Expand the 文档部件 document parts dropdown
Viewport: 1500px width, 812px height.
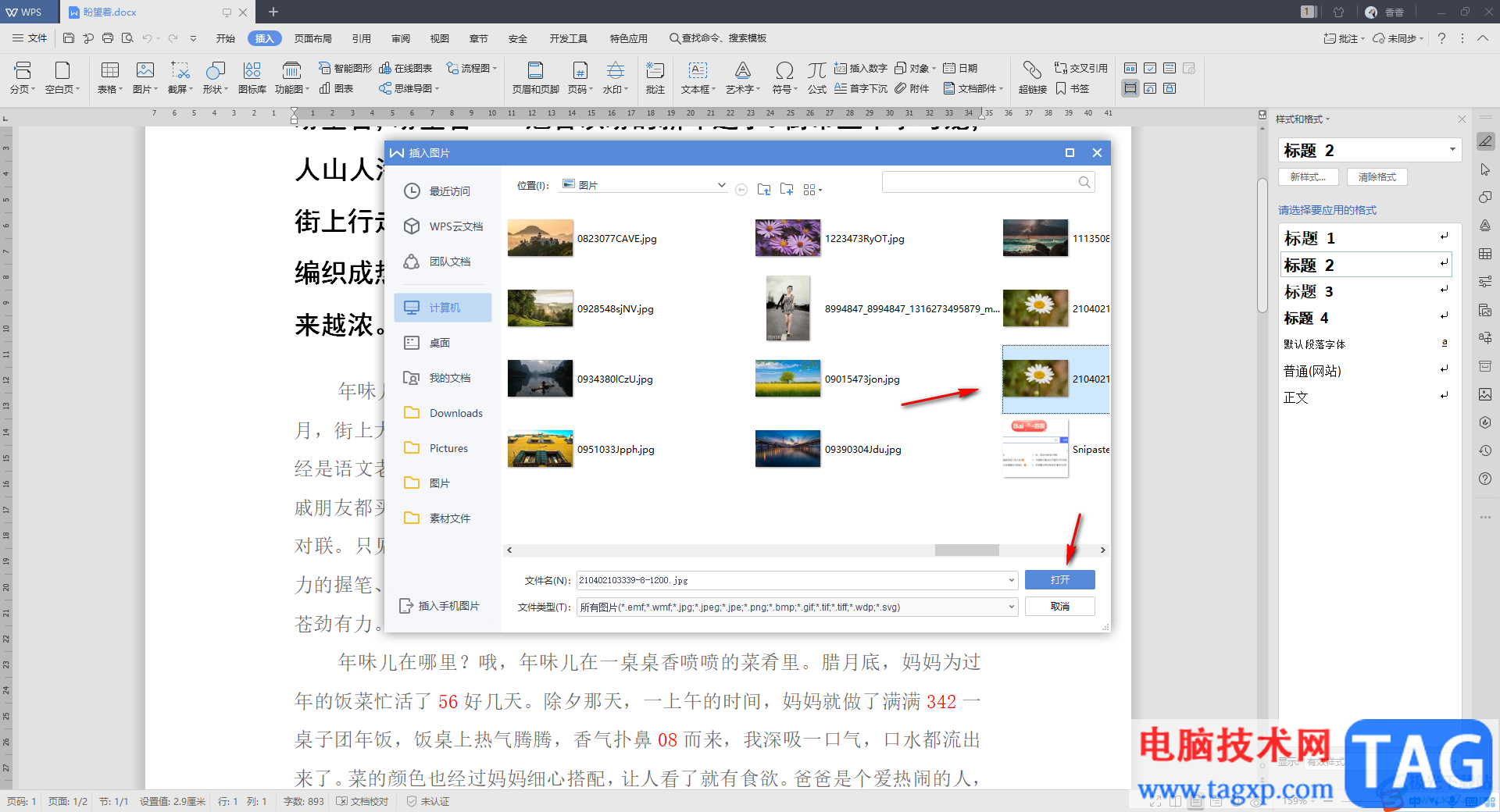point(1001,88)
